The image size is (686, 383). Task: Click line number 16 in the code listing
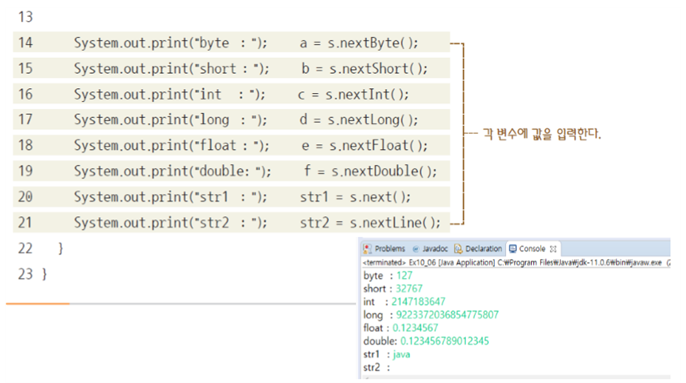click(25, 94)
